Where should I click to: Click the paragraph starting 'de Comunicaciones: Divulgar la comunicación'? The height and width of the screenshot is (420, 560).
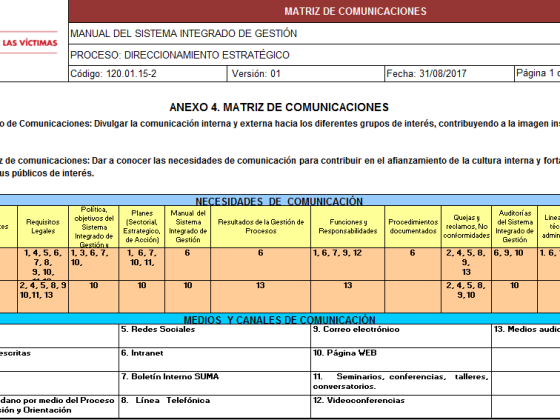pos(280,124)
